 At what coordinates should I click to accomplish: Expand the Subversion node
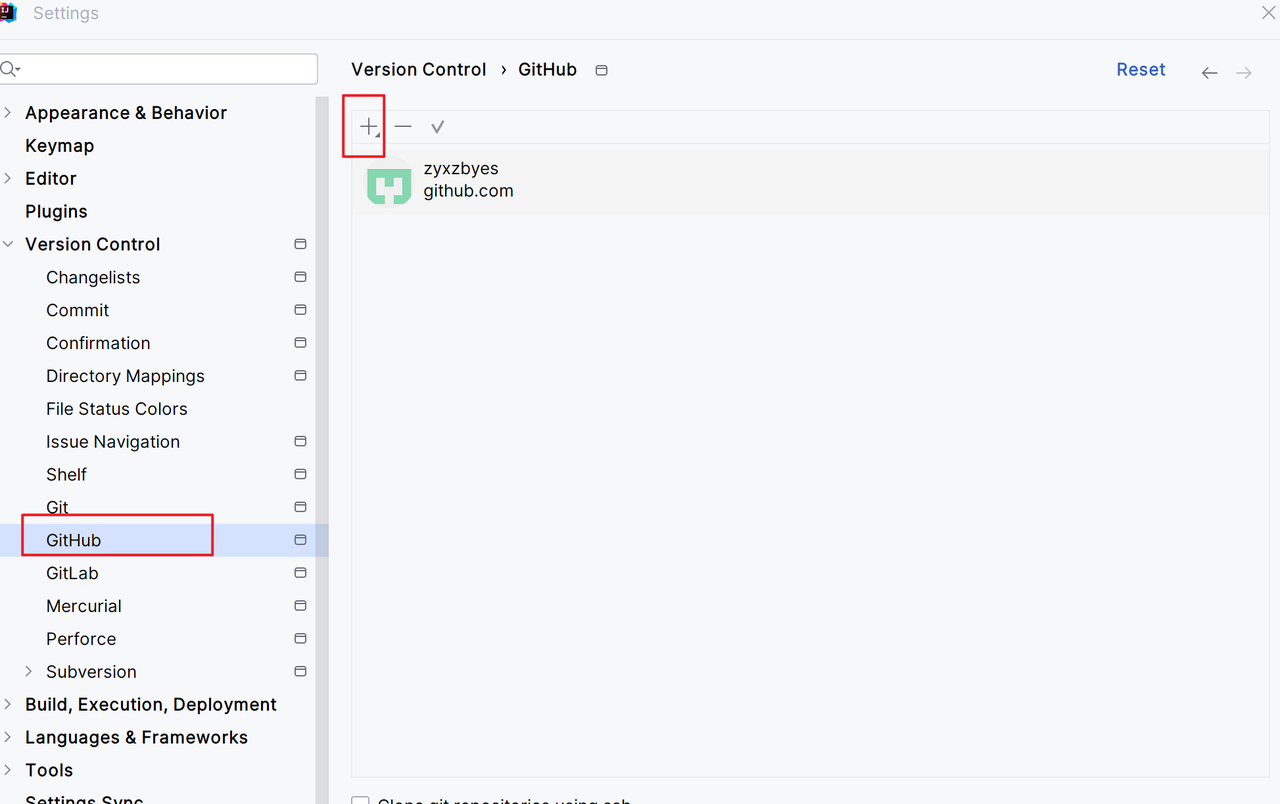point(28,672)
